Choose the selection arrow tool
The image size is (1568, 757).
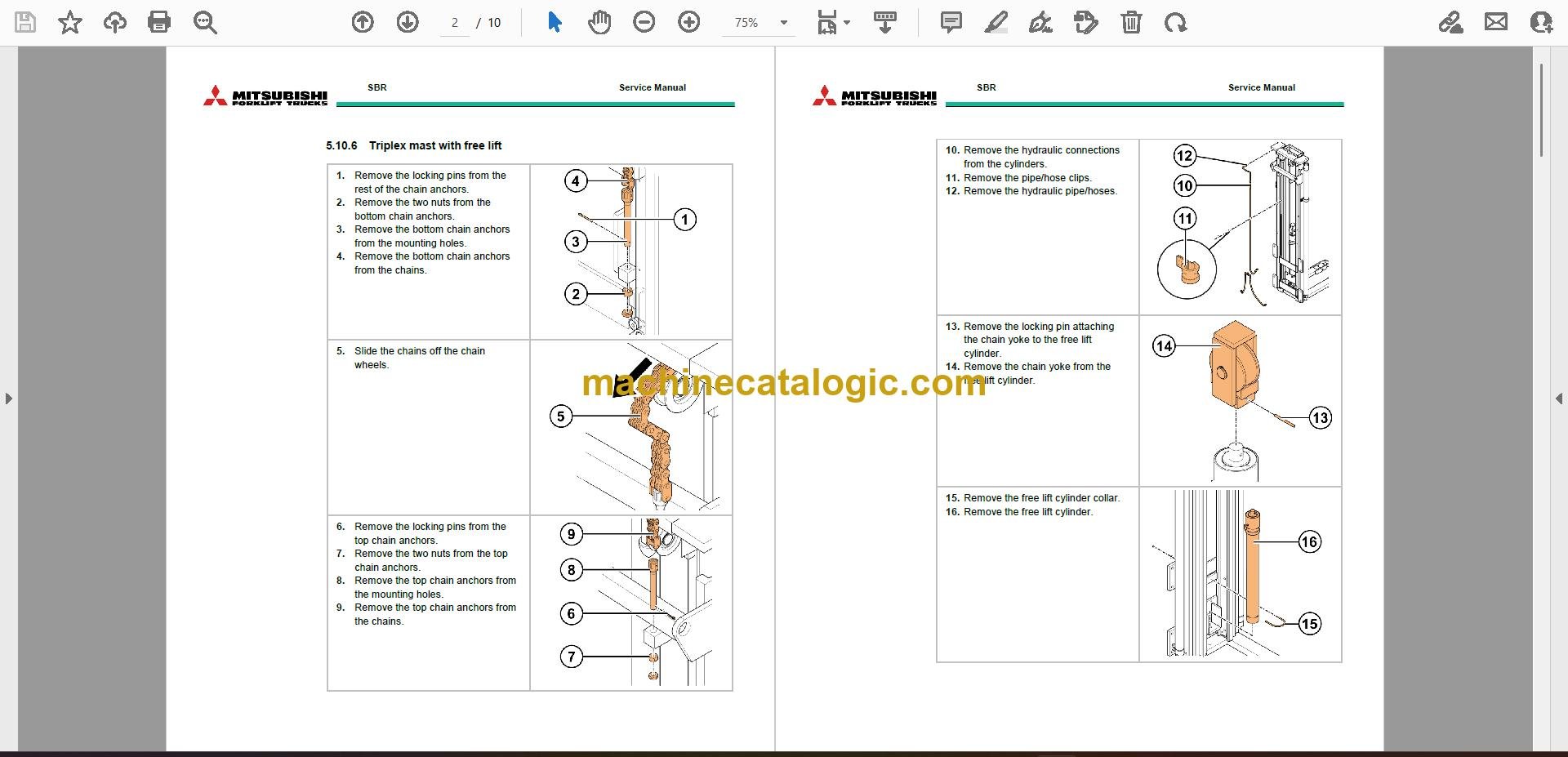pos(555,23)
